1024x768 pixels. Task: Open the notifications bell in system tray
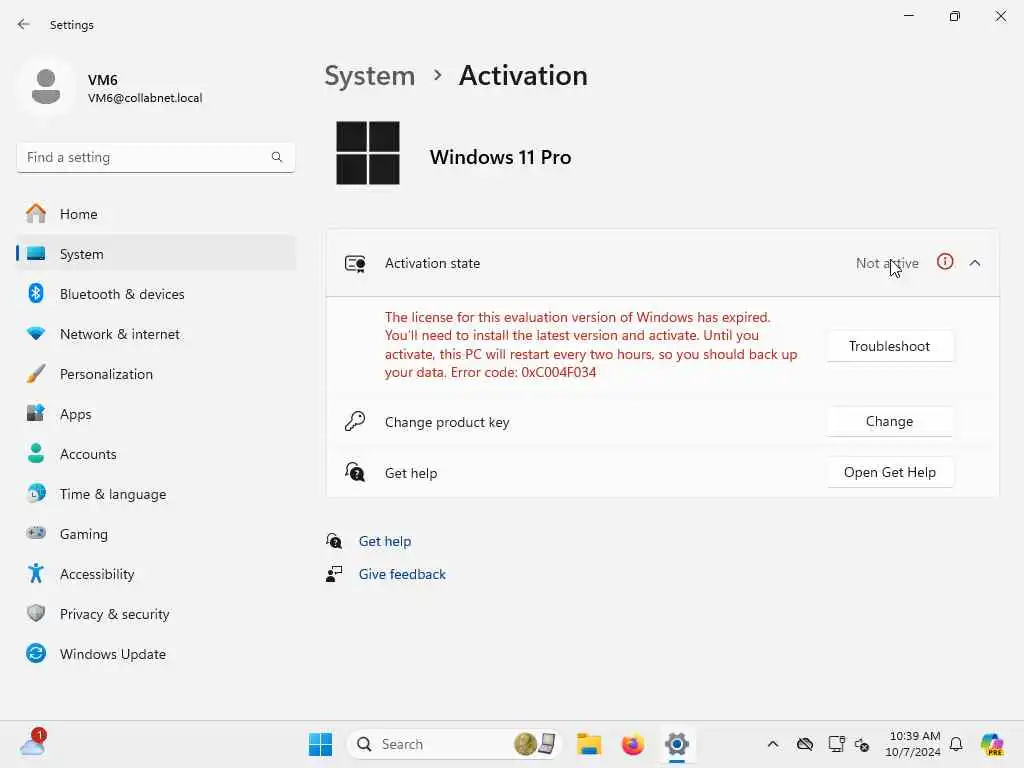[956, 744]
